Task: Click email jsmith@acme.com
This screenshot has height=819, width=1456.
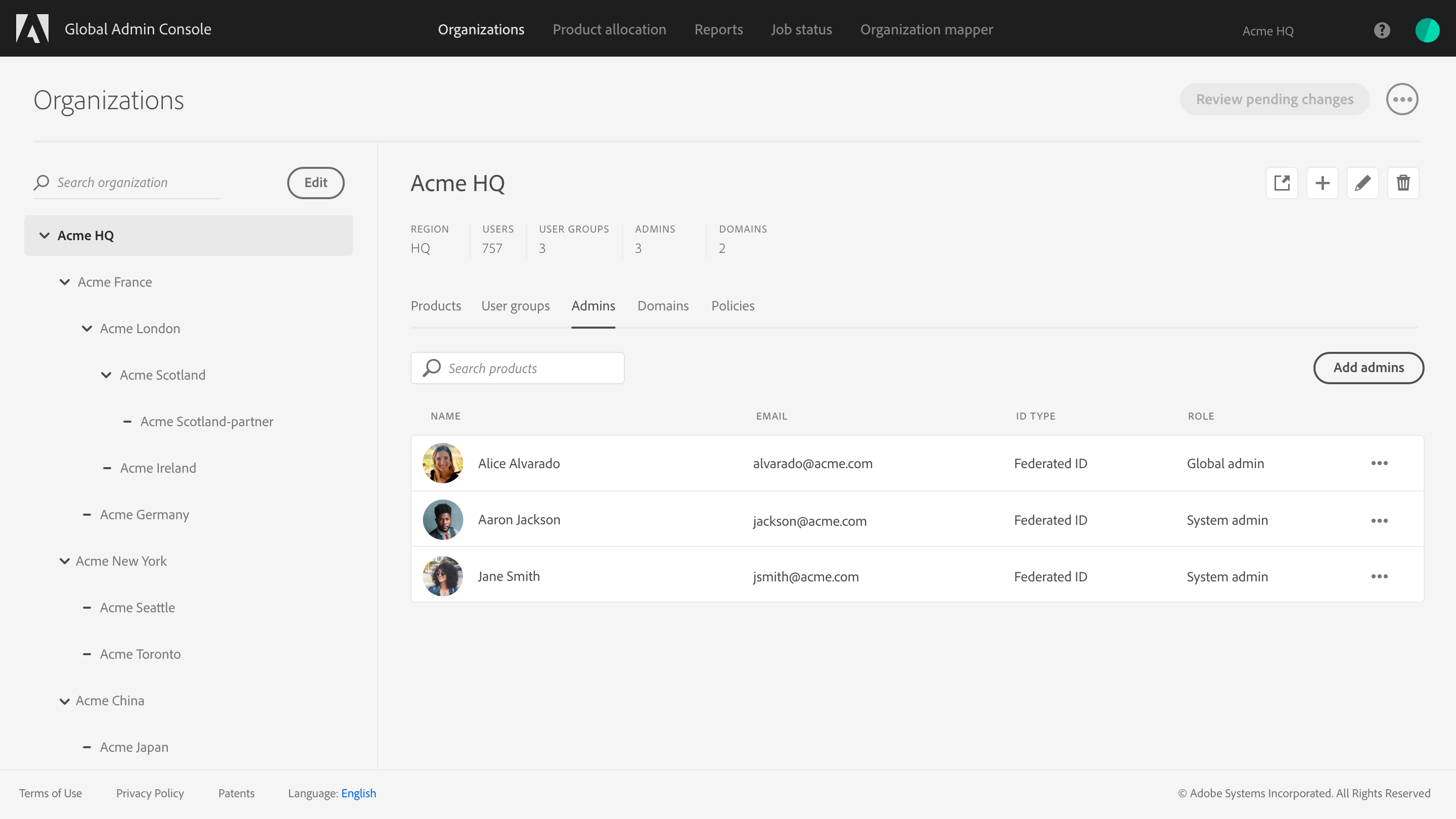Action: pyautogui.click(x=805, y=576)
